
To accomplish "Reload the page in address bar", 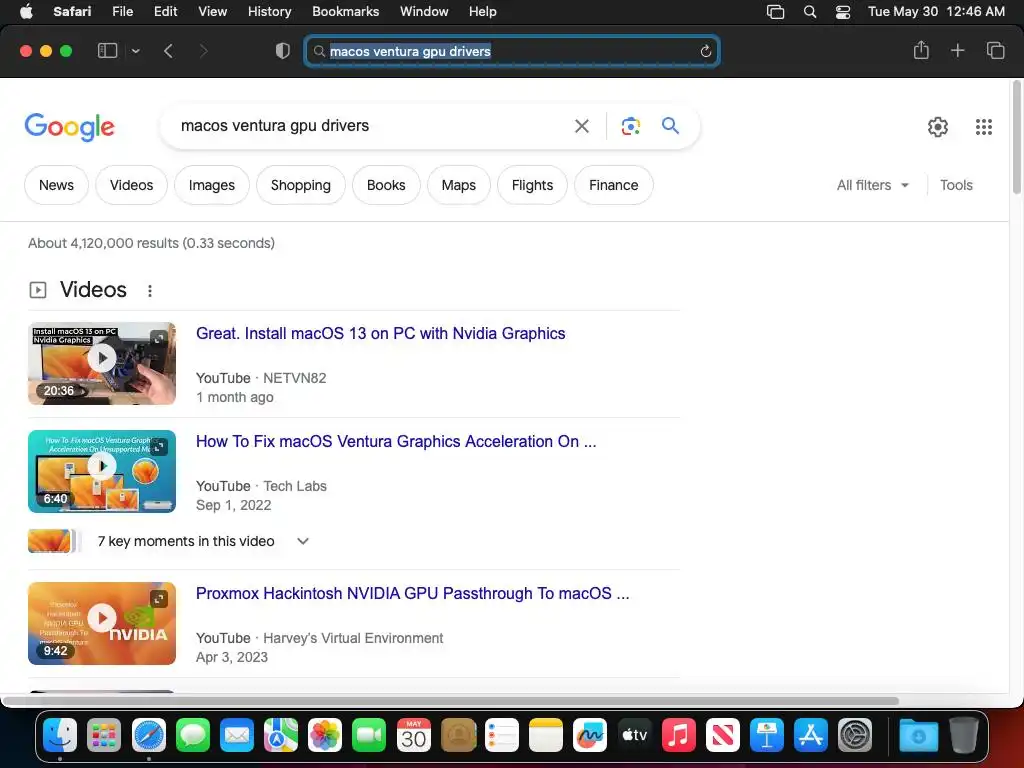I will [705, 51].
